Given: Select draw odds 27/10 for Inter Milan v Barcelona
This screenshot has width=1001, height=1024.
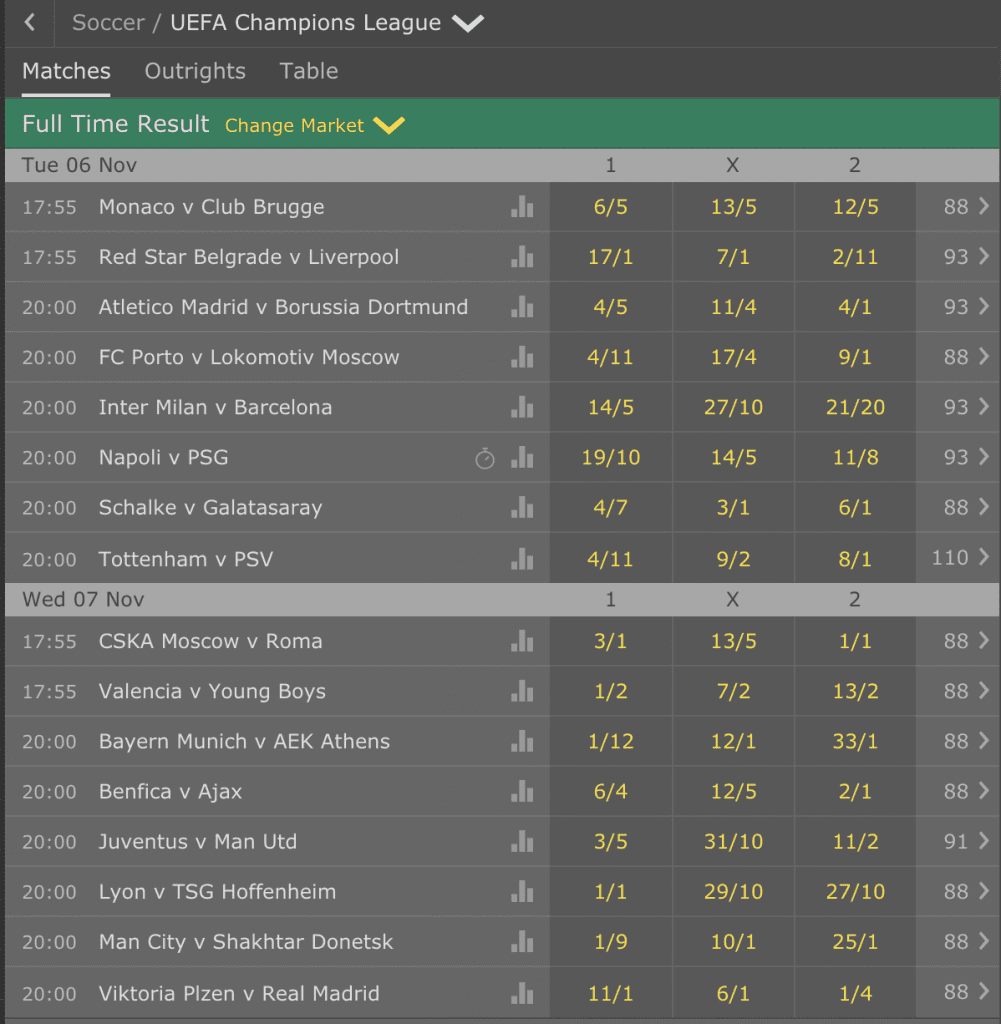Looking at the screenshot, I should coord(733,407).
